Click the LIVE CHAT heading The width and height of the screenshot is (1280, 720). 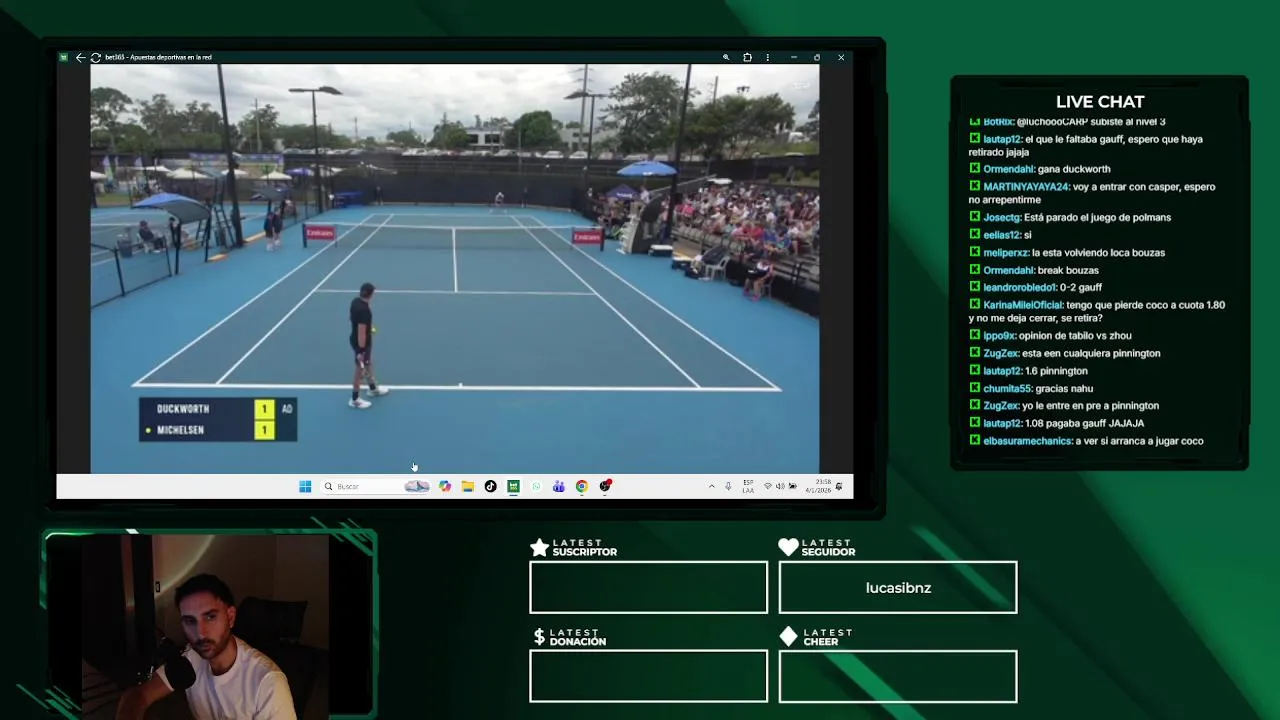tap(1100, 102)
